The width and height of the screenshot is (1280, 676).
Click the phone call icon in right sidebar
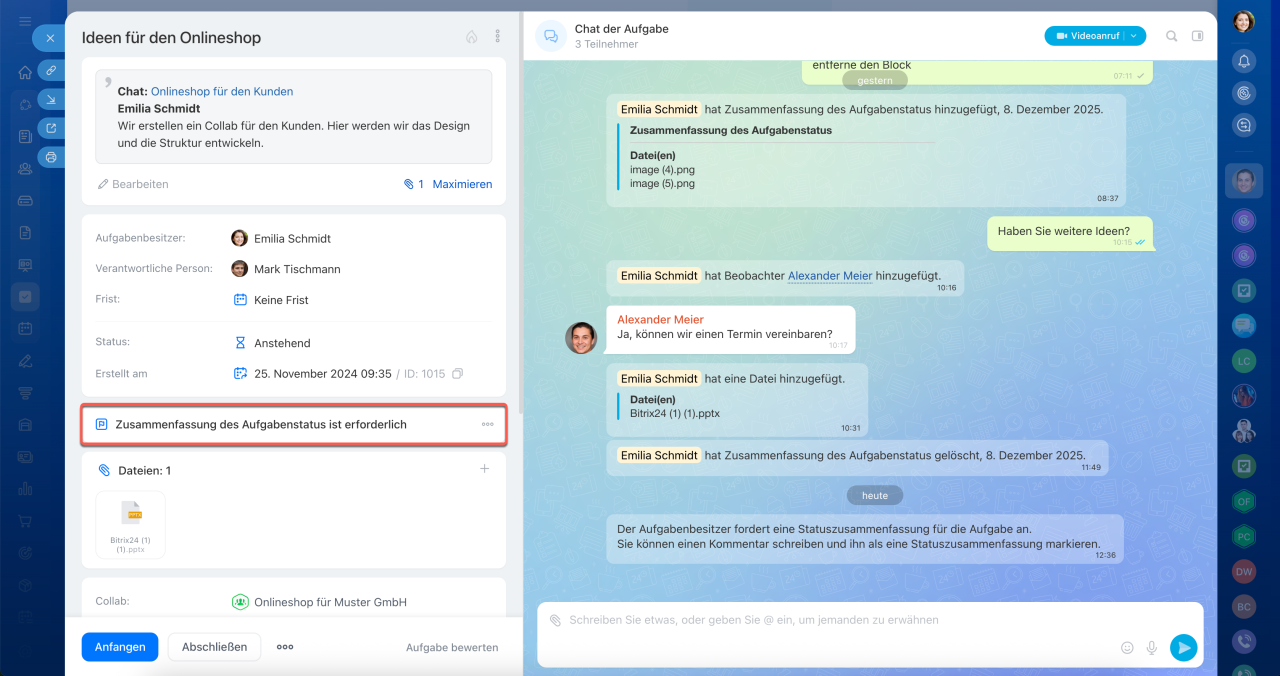pos(1244,642)
